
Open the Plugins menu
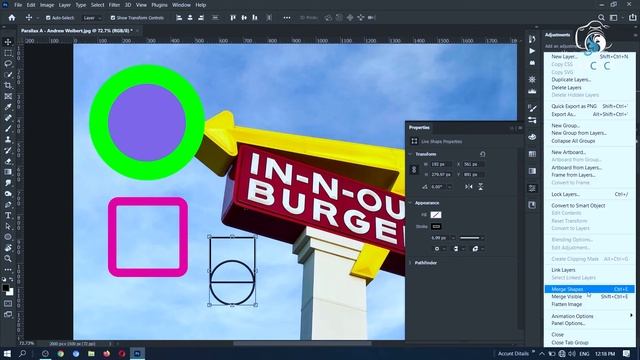159,5
